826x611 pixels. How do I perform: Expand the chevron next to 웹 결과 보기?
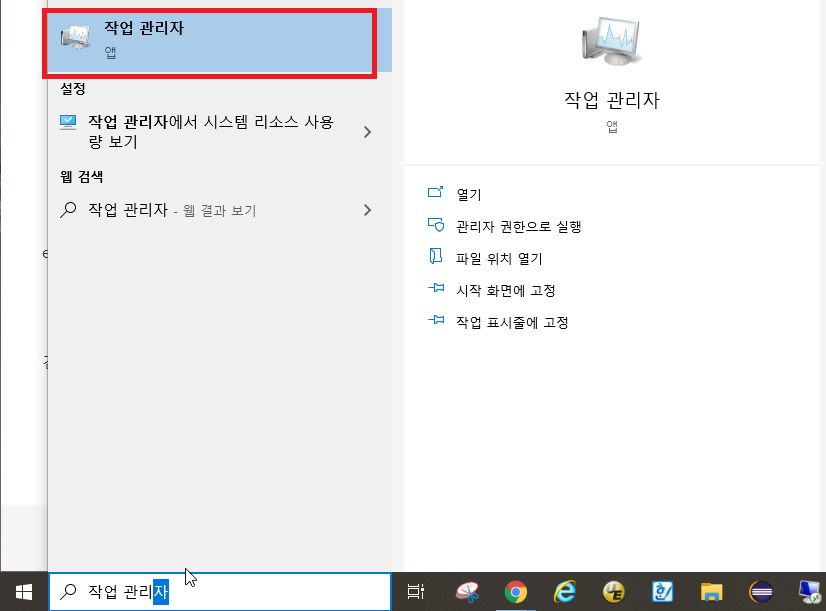coord(368,210)
